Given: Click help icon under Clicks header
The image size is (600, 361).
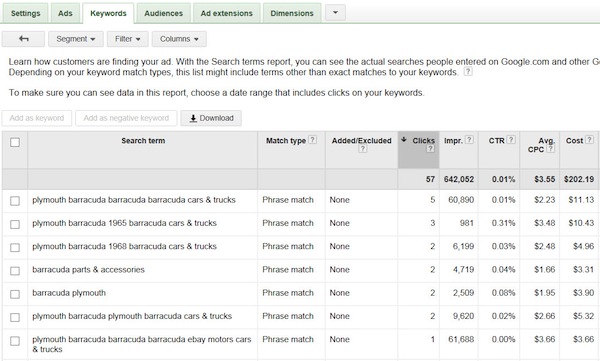Looking at the screenshot, I should 430,149.
